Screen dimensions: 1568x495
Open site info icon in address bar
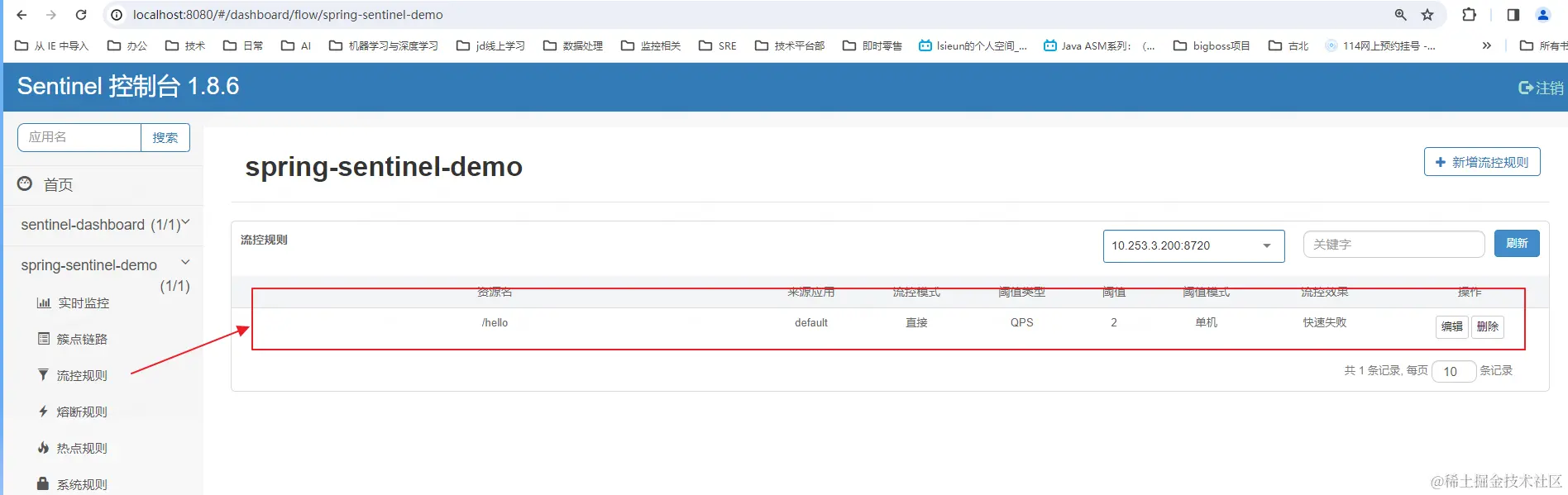click(117, 15)
